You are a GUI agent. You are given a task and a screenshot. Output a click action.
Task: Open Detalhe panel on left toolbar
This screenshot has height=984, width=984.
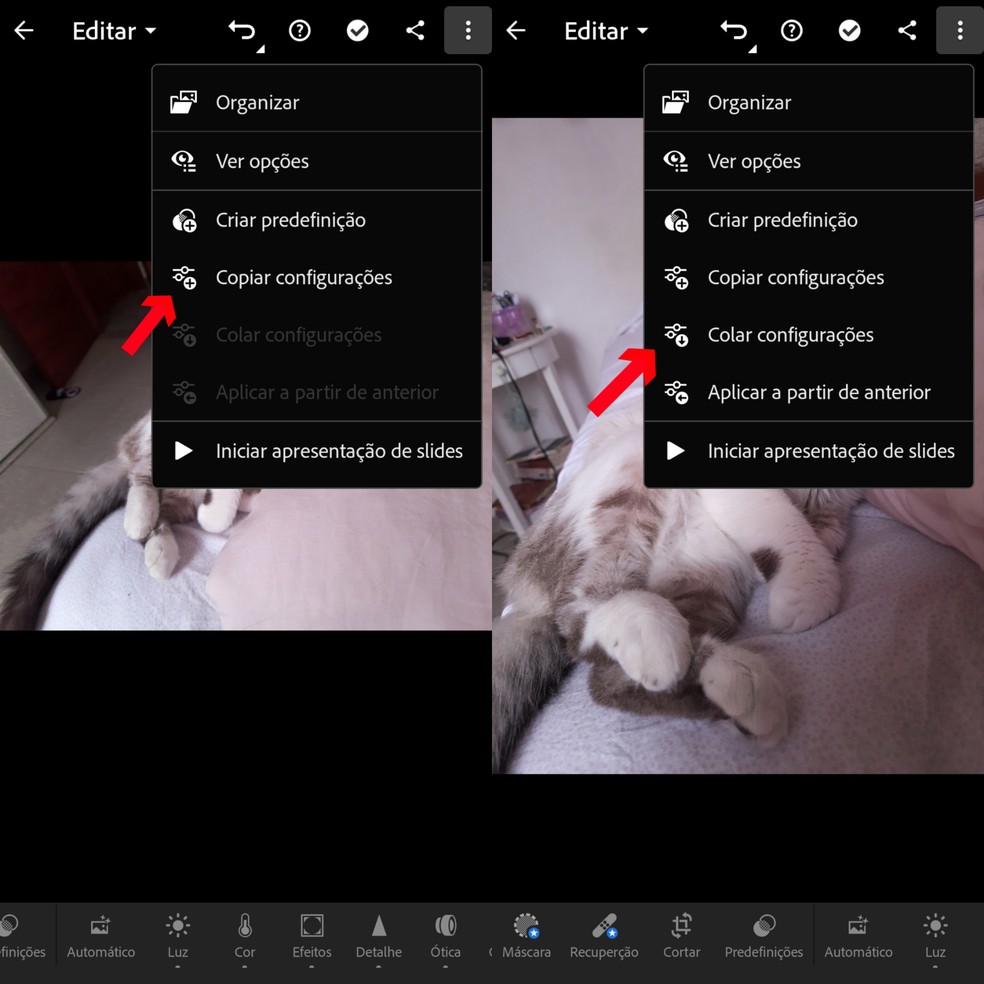pyautogui.click(x=378, y=936)
